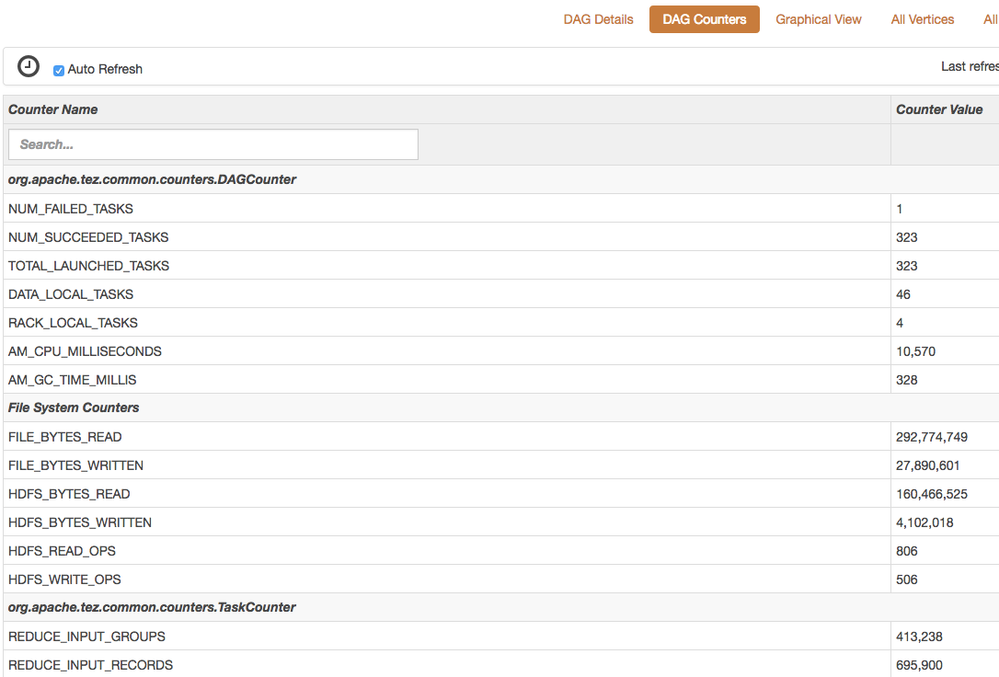This screenshot has height=677, width=999.
Task: Select the FILE_BYTES_READ counter row
Action: point(64,437)
